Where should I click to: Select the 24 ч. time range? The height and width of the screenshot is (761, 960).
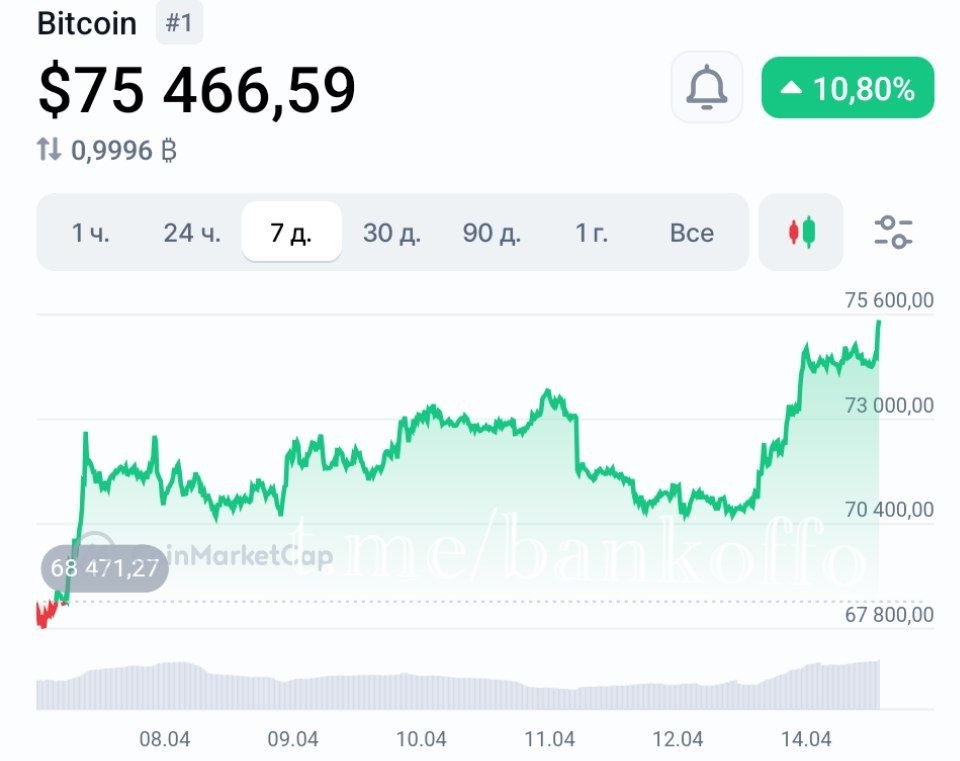pos(192,233)
